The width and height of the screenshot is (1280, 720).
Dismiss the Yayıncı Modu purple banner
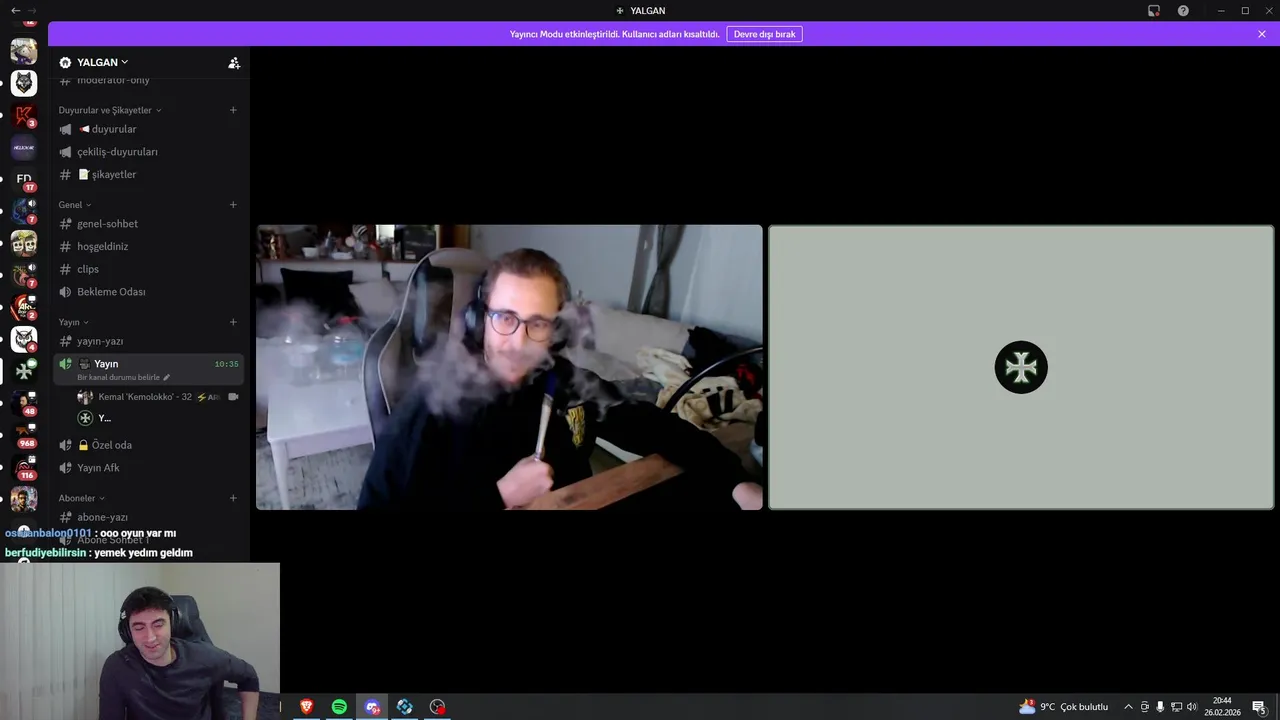point(1262,34)
